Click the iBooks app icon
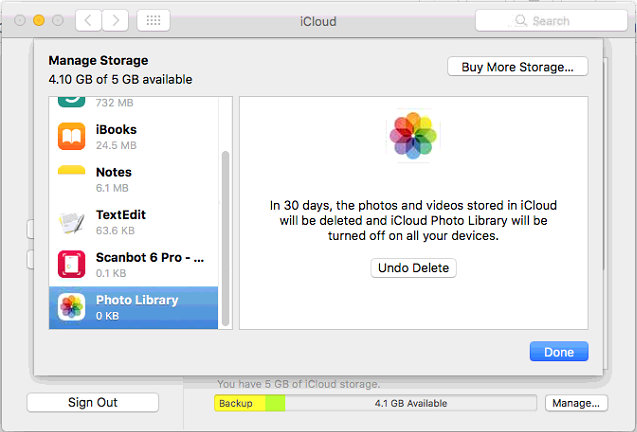The width and height of the screenshot is (637, 432). click(71, 137)
